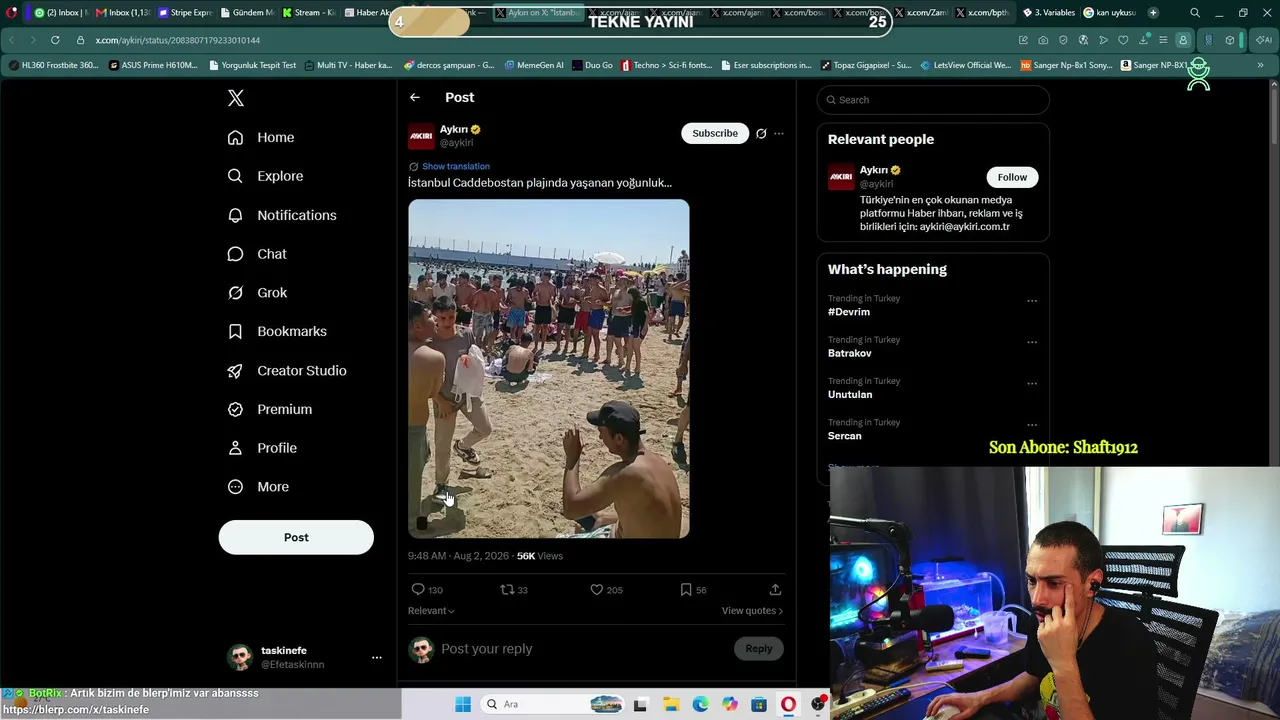Image resolution: width=1280 pixels, height=720 pixels.
Task: Open the Relevant replies sort dropdown
Action: click(431, 611)
